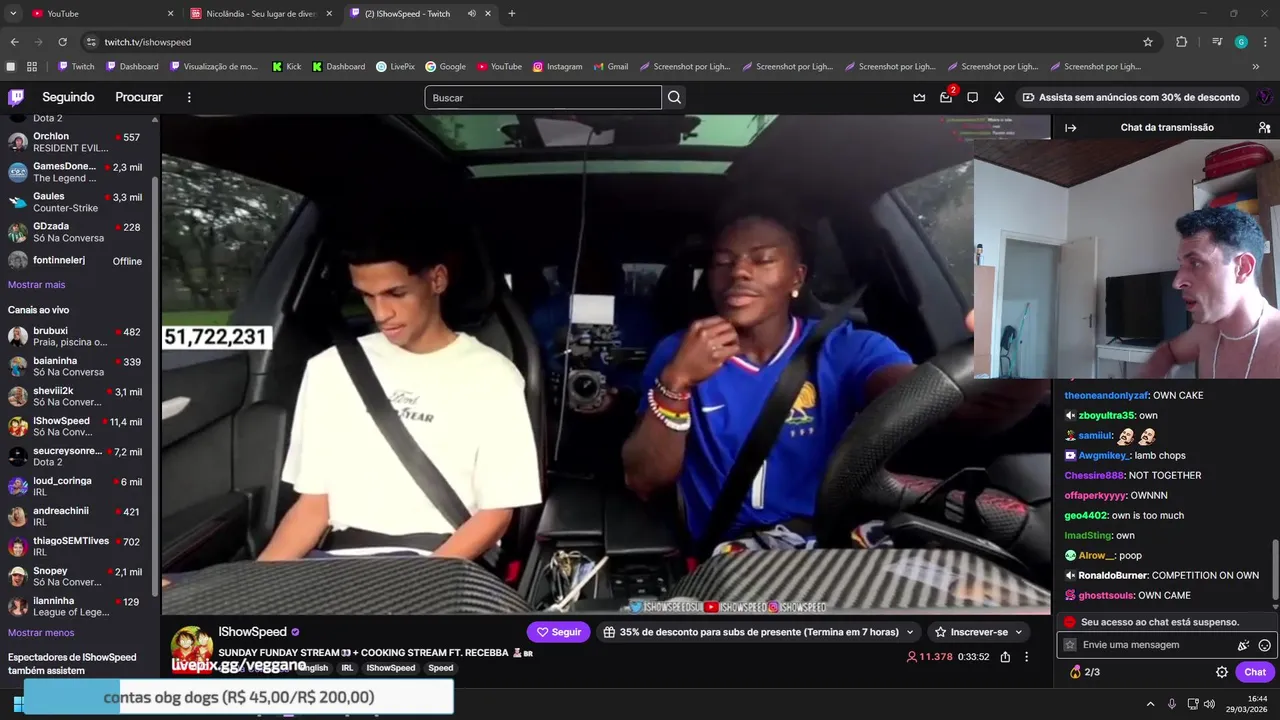
Task: Reload the Twitch page
Action: [x=62, y=42]
